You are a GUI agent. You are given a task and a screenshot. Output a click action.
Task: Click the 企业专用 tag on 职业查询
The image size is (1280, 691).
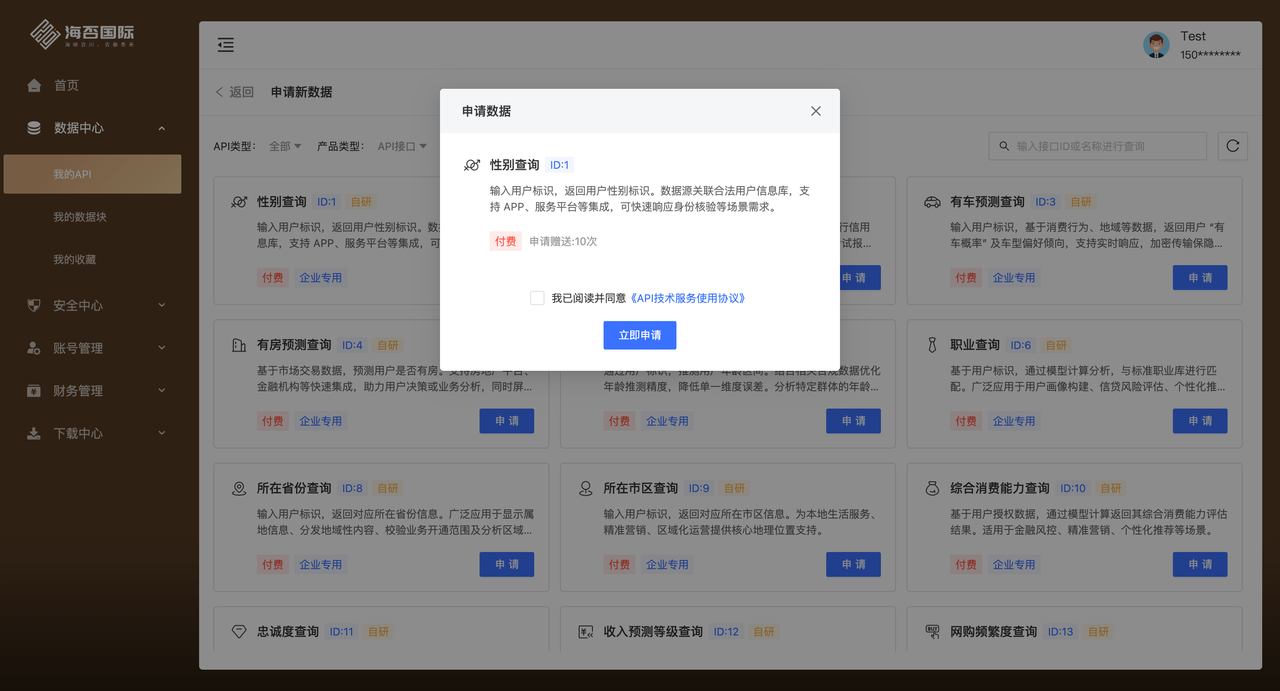click(x=1014, y=421)
